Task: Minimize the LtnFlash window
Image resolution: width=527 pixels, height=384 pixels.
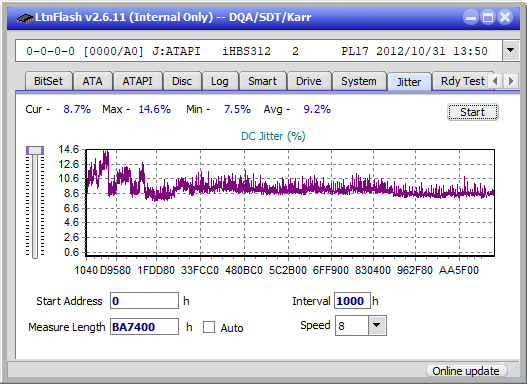Action: point(471,17)
